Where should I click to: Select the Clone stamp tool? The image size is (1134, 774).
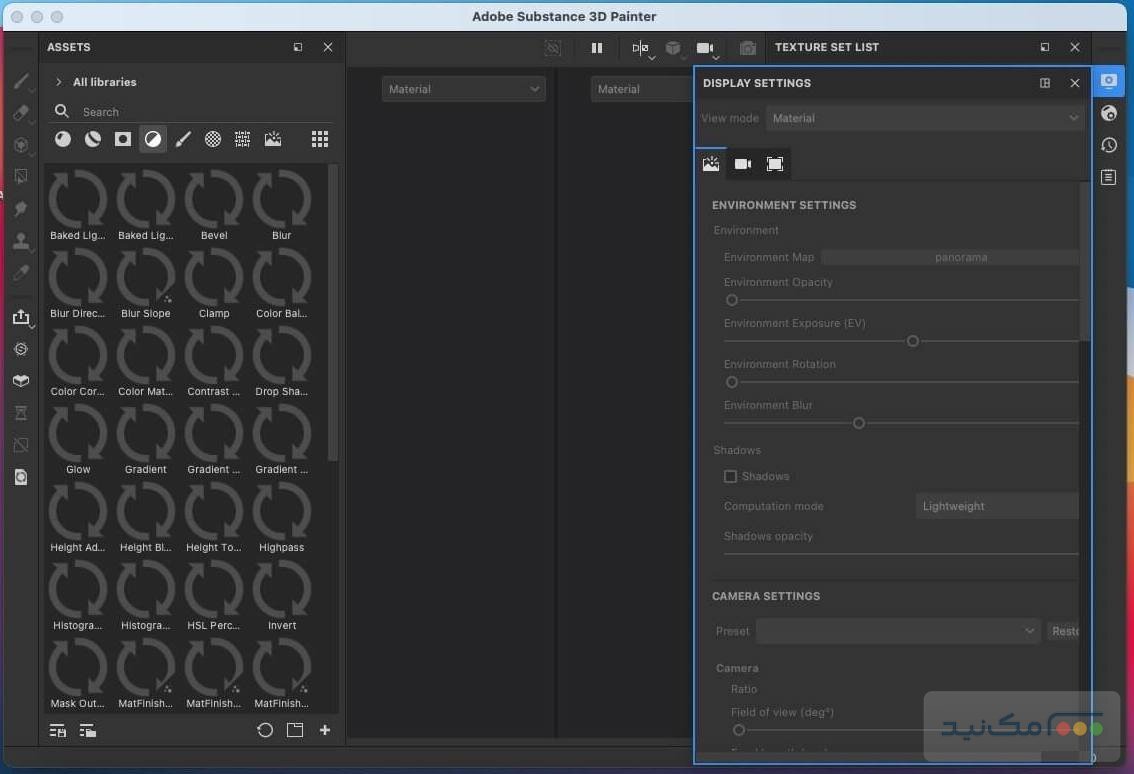(x=22, y=241)
